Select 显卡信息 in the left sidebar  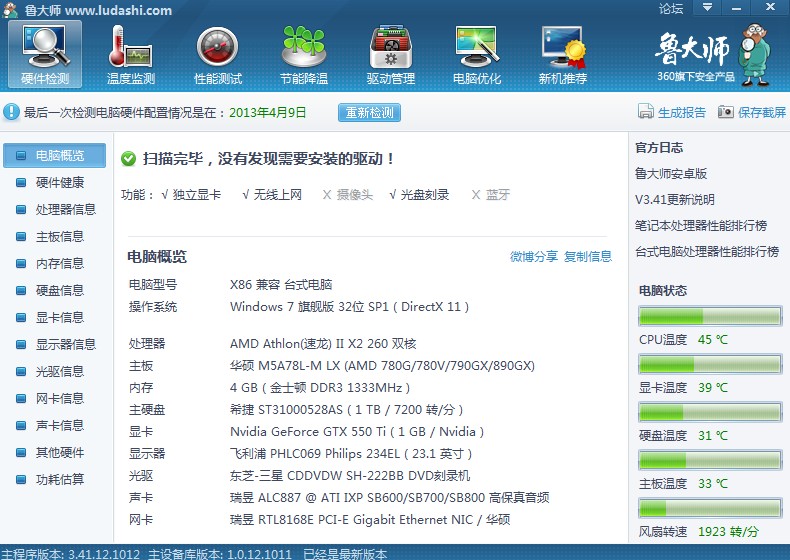point(59,318)
